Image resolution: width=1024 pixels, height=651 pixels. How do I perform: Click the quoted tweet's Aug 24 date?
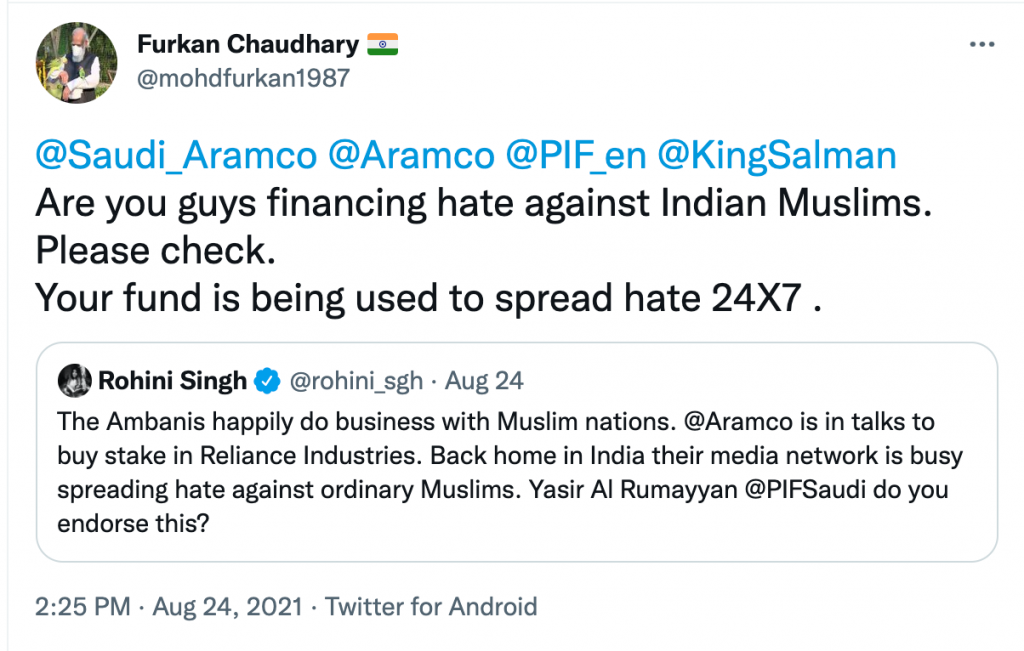[x=484, y=381]
